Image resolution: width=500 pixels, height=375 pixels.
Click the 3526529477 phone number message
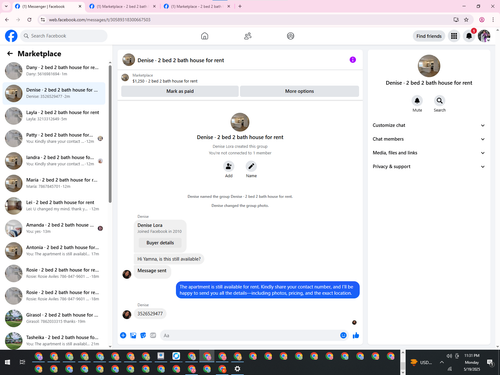pyautogui.click(x=150, y=314)
